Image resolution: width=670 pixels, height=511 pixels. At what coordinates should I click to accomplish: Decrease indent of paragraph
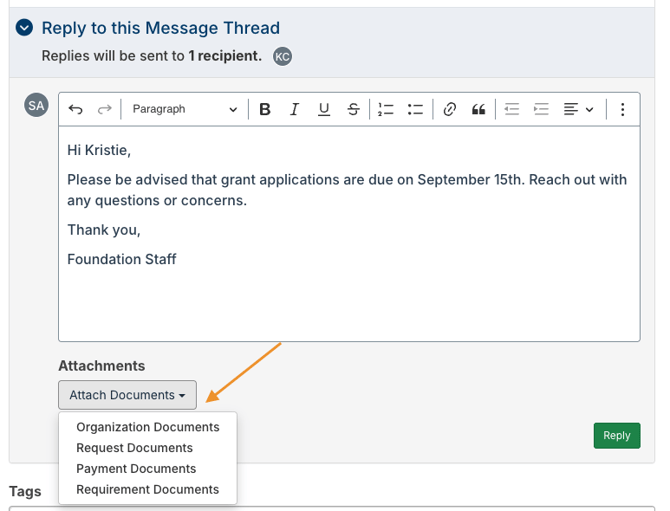(511, 109)
